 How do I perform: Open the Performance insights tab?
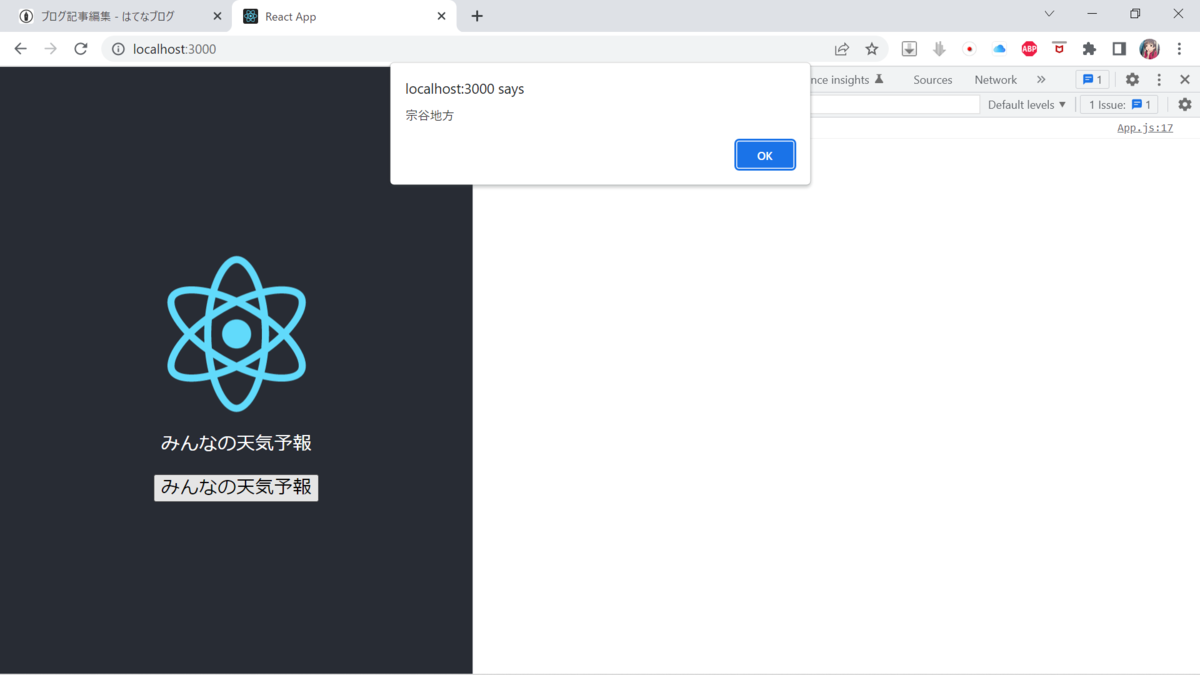pyautogui.click(x=847, y=80)
